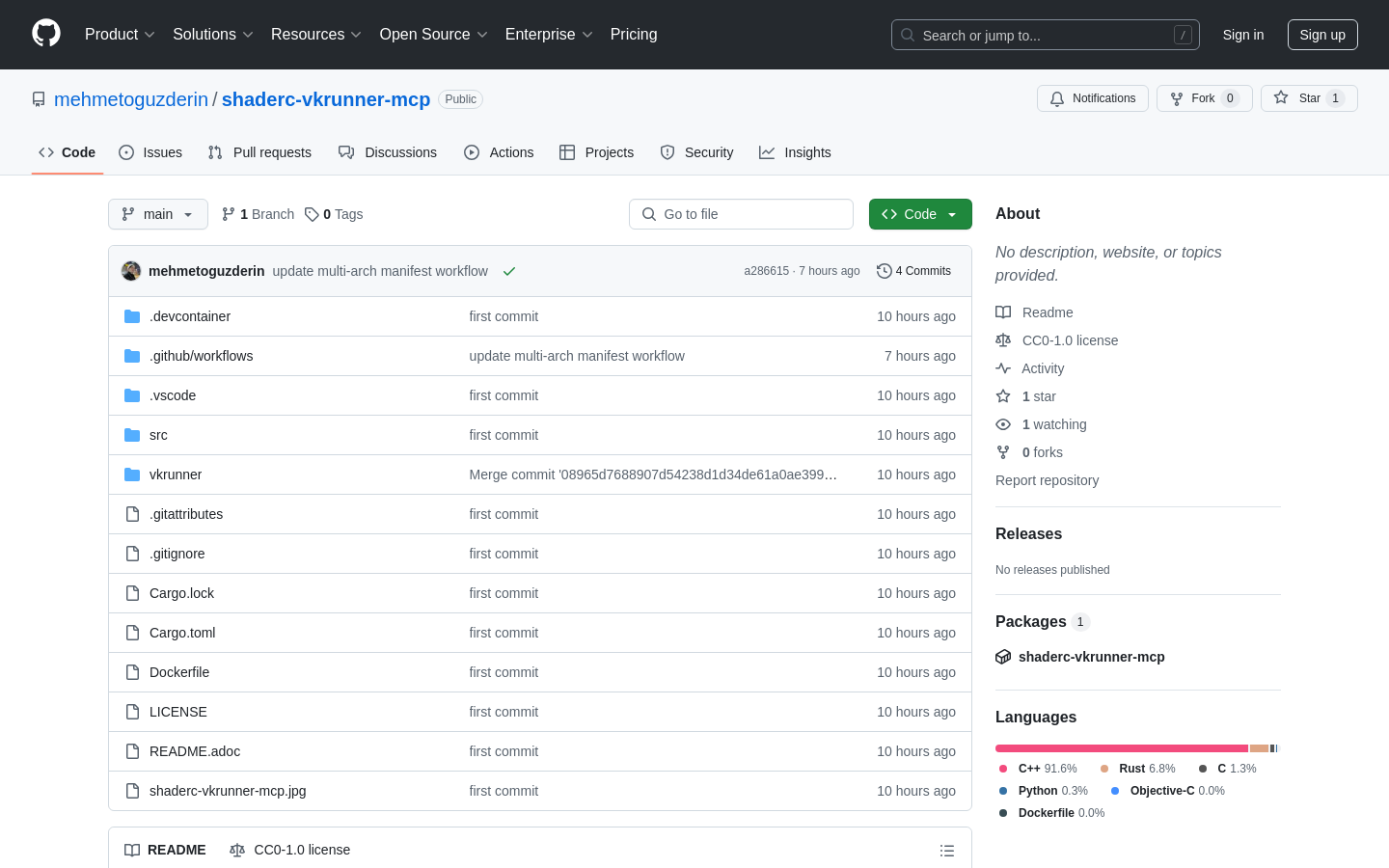Open the src folder icon

point(132,435)
